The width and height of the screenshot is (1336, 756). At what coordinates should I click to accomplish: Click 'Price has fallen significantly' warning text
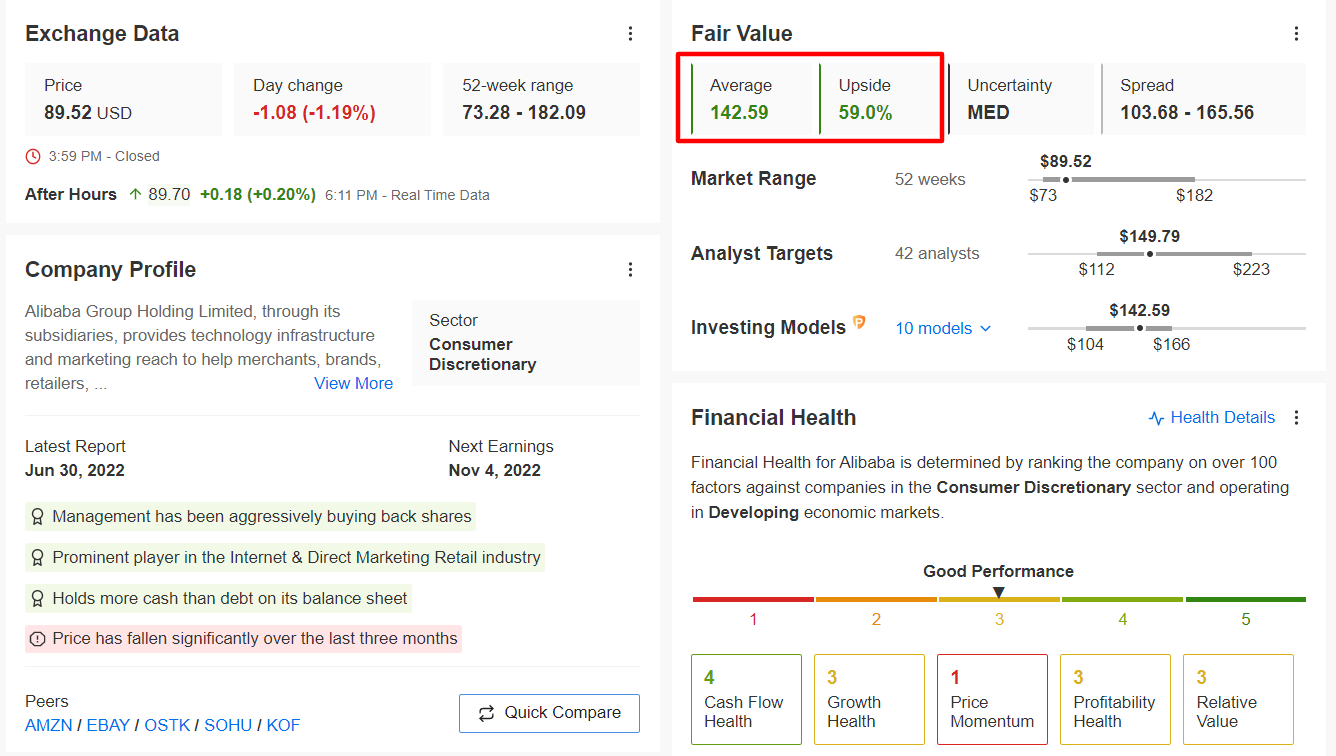click(255, 639)
